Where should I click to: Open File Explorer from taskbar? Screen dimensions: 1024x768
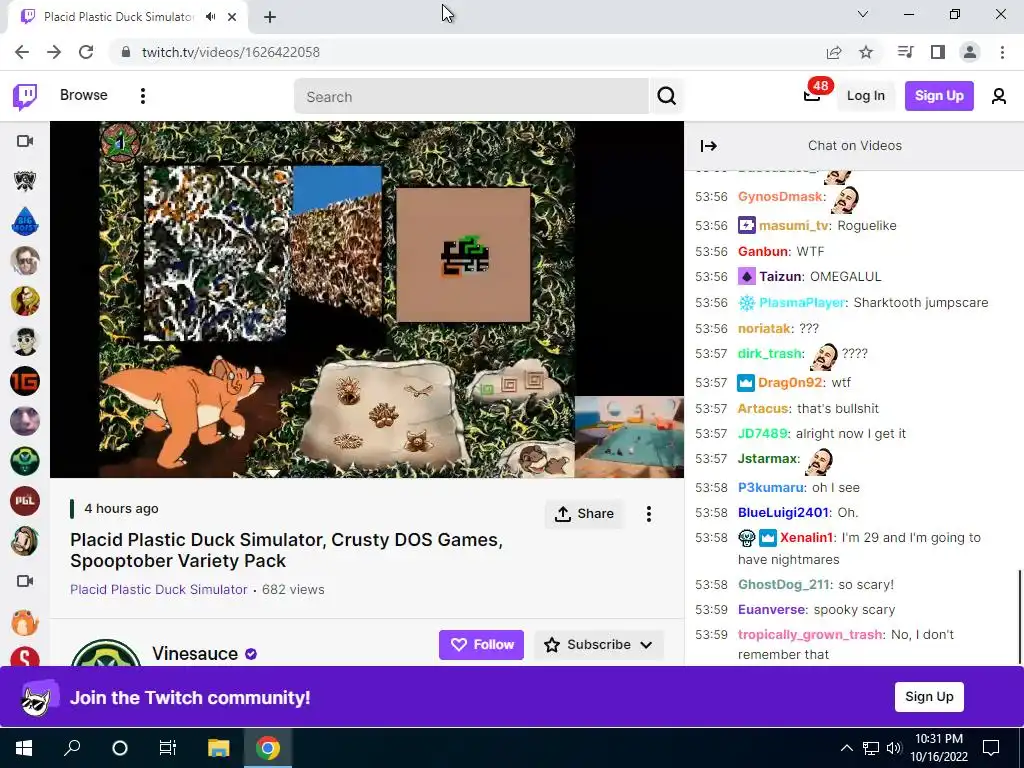219,747
